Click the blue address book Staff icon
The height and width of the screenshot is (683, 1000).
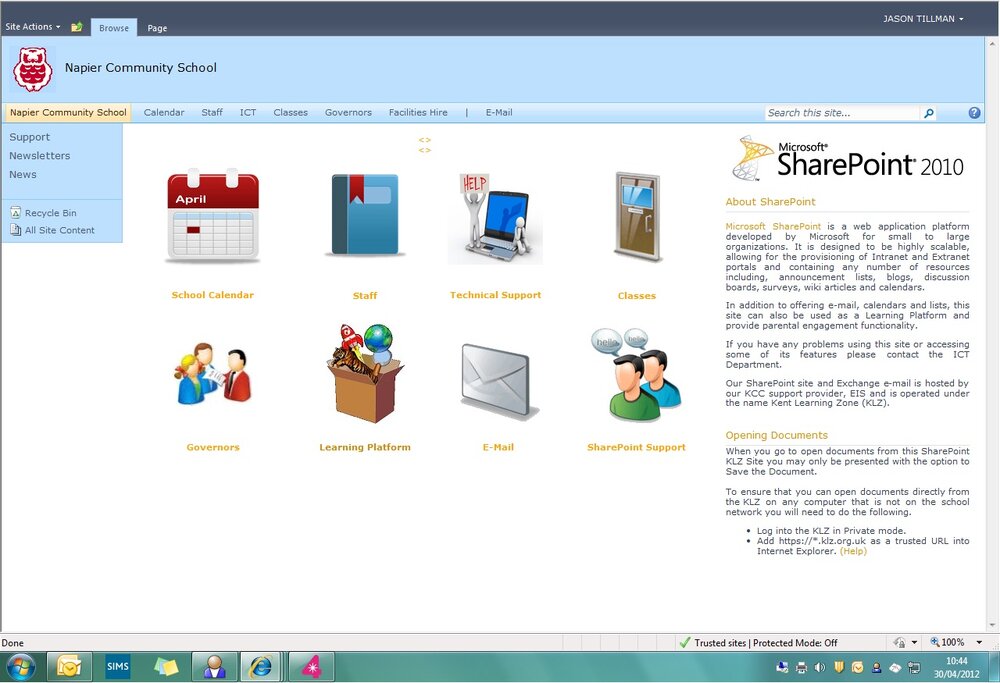point(365,214)
